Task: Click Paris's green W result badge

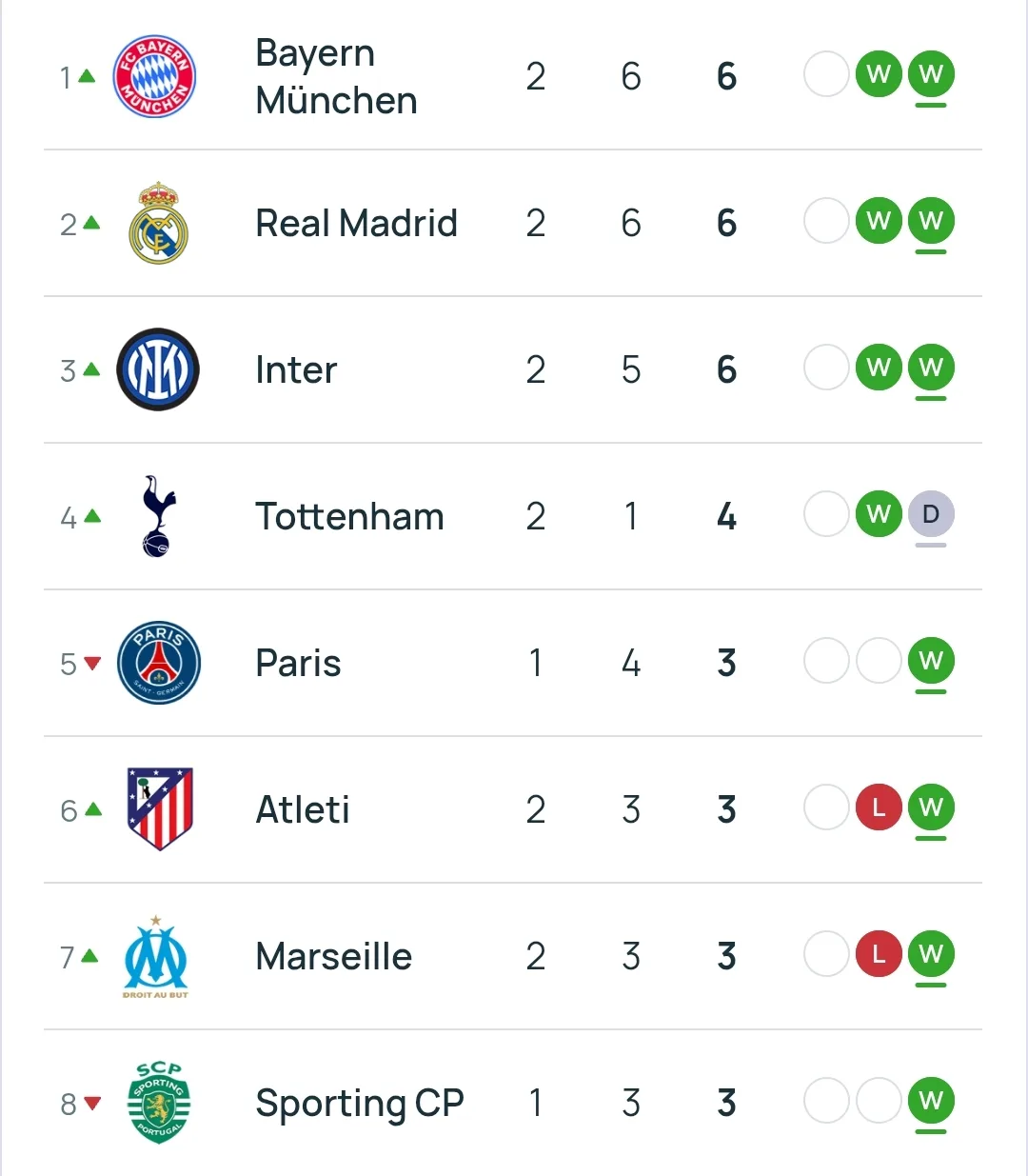Action: click(930, 662)
